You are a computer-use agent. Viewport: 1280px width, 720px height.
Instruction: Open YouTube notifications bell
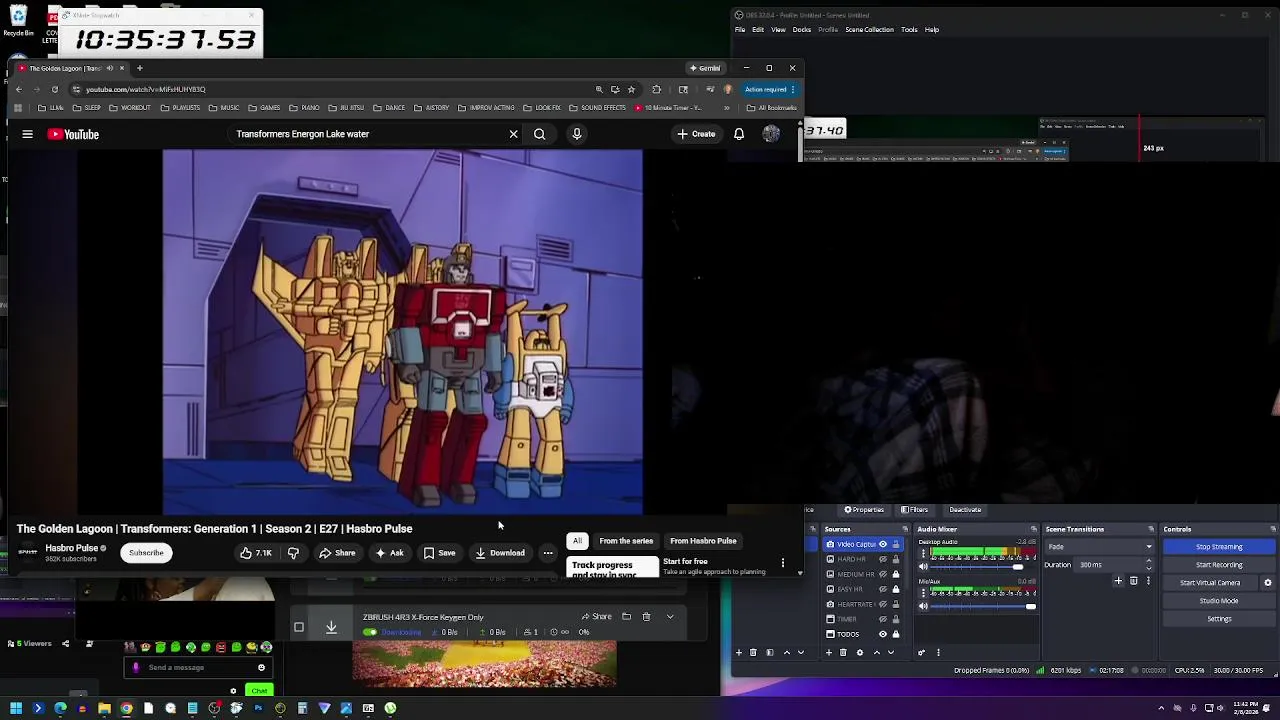point(739,134)
